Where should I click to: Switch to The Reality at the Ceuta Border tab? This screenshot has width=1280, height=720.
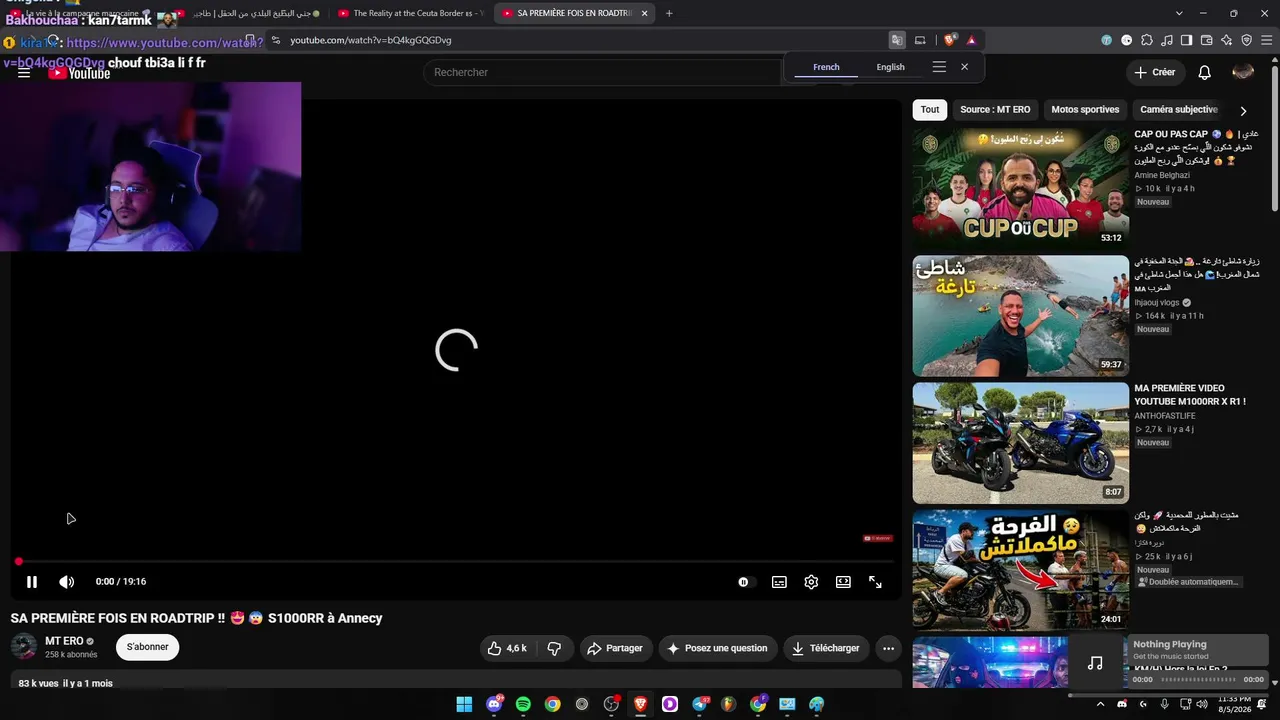[x=412, y=13]
